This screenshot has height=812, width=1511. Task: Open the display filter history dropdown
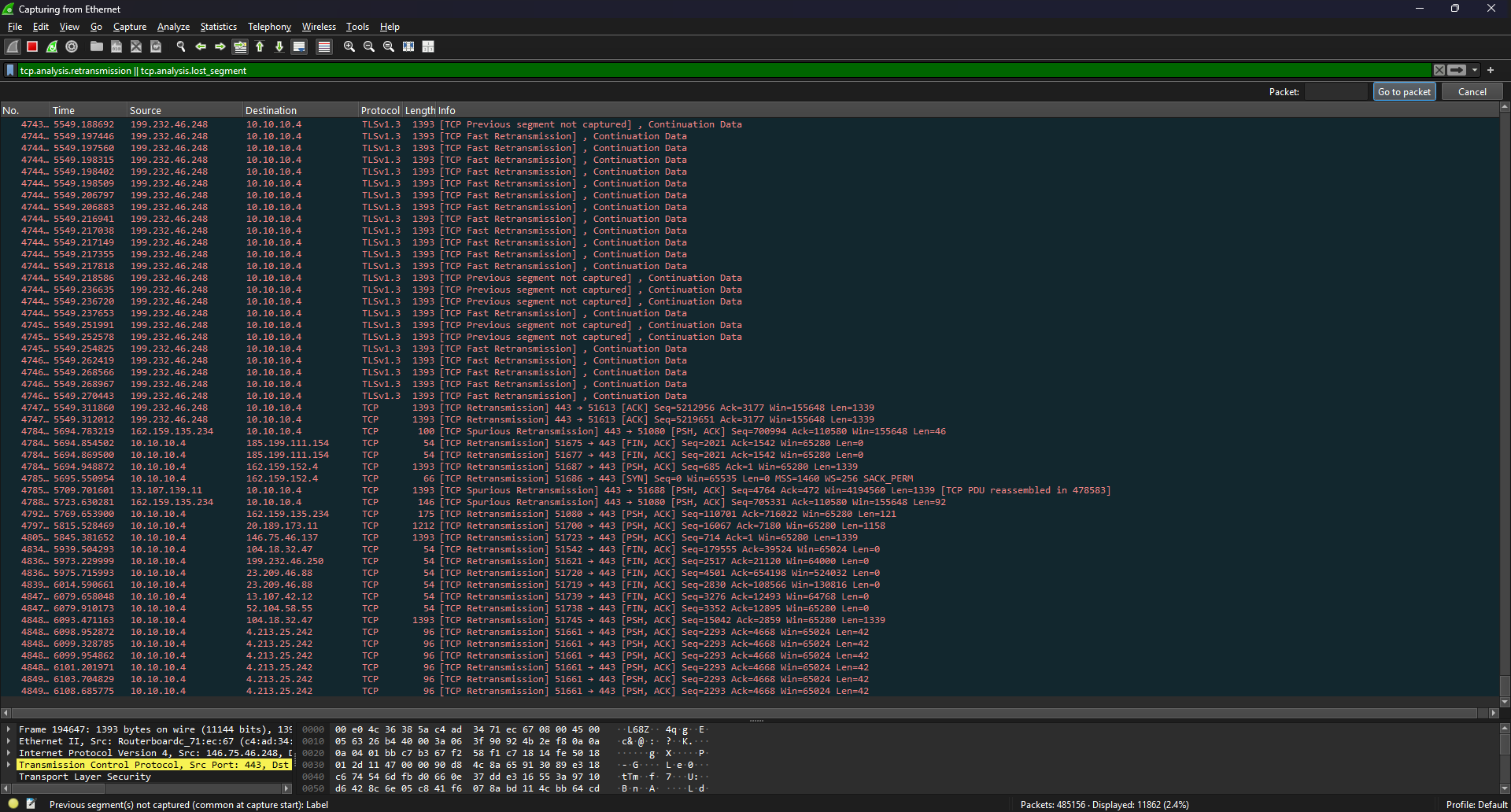click(x=1475, y=71)
